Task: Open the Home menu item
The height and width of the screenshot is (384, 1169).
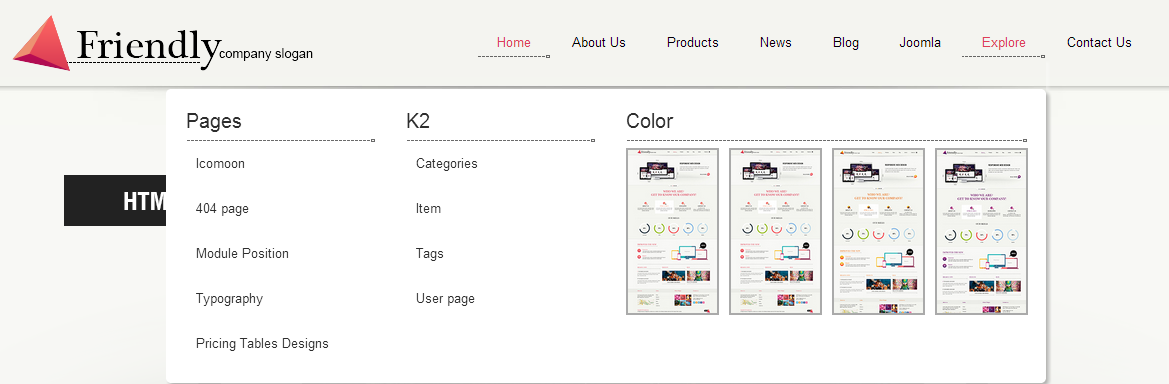Action: click(514, 43)
